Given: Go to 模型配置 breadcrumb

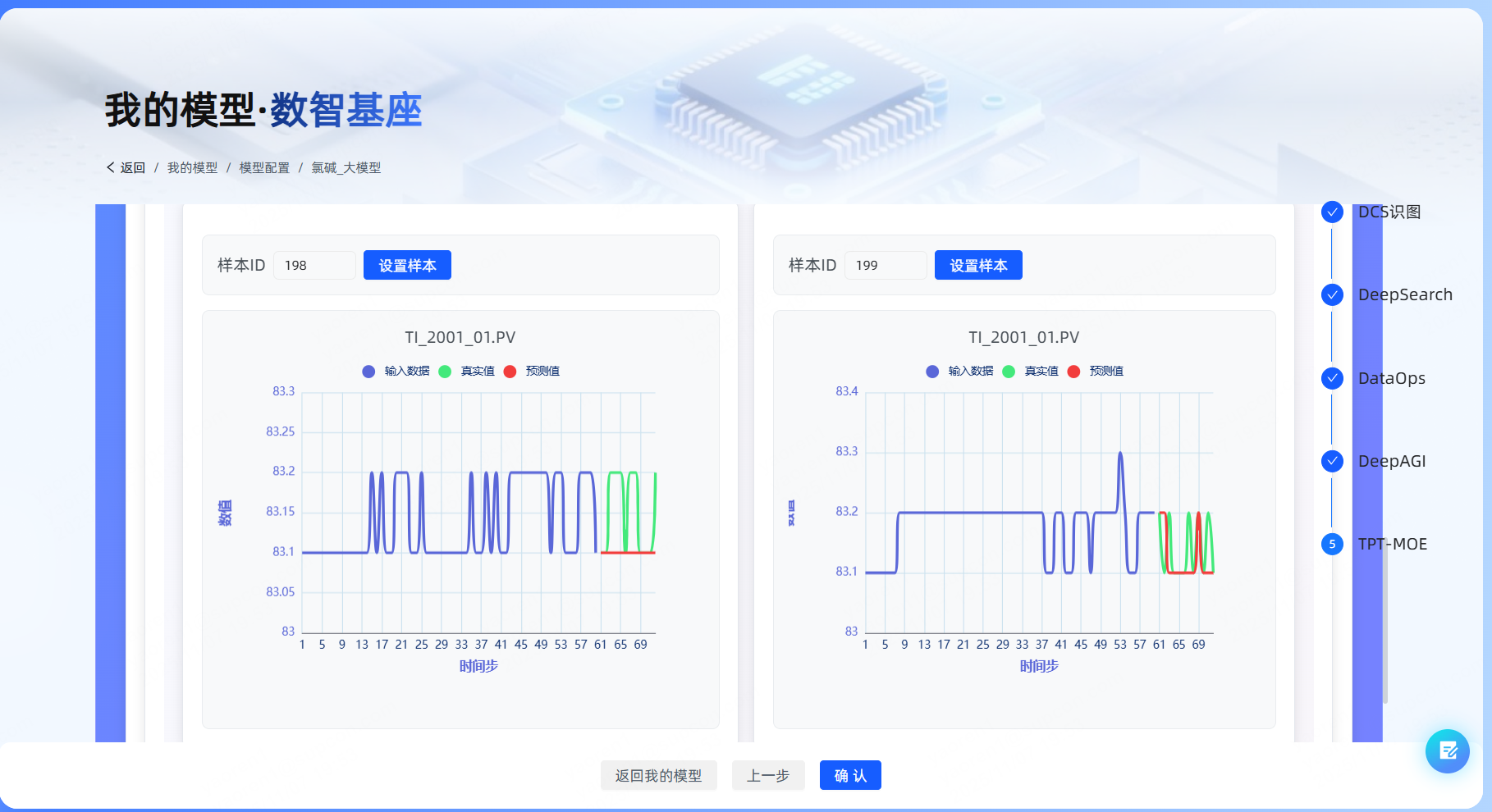Looking at the screenshot, I should [x=264, y=167].
